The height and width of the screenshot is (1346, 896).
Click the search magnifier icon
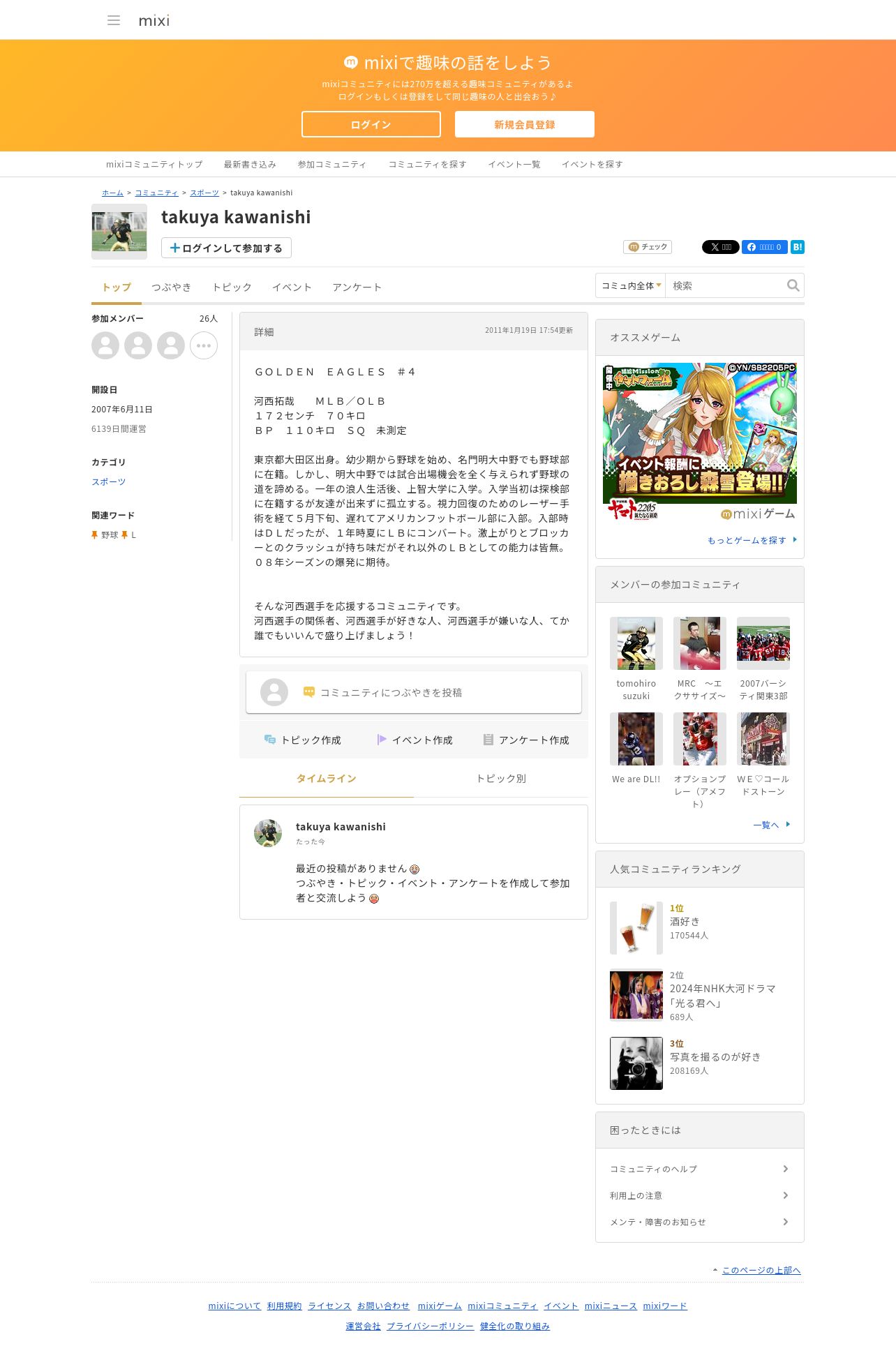click(793, 285)
